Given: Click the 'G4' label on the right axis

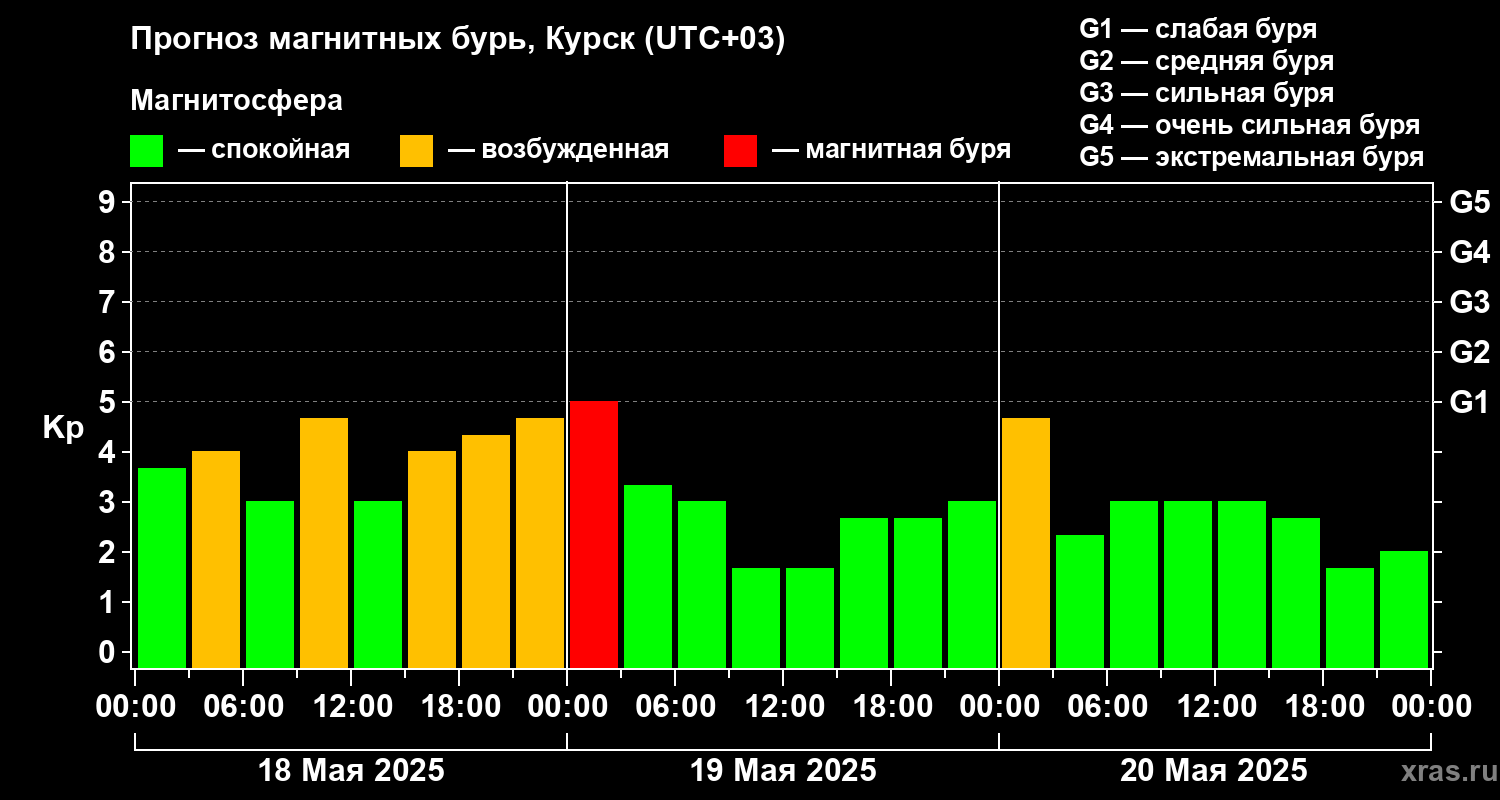Looking at the screenshot, I should [x=1470, y=252].
